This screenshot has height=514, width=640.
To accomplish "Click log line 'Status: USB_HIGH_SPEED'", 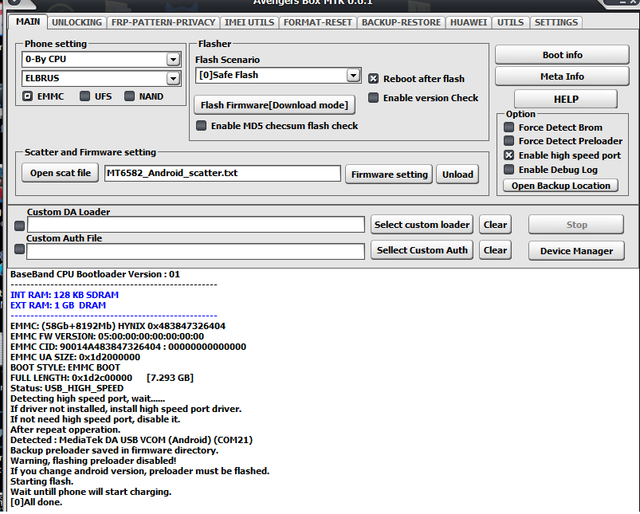I will [x=67, y=388].
